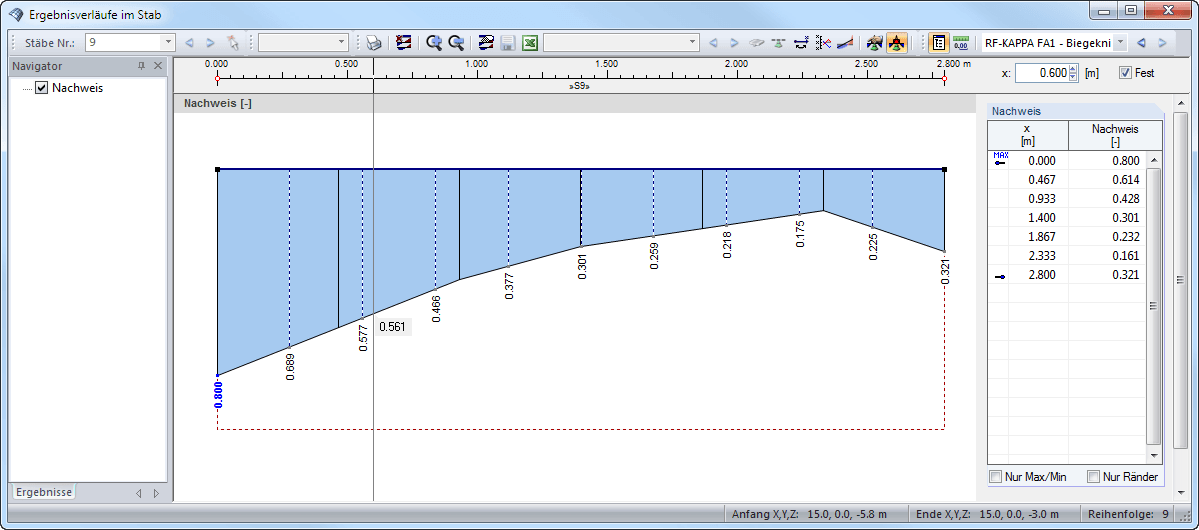Select the table row with x 0.000
Image resolution: width=1199 pixels, height=530 pixels.
1067,161
